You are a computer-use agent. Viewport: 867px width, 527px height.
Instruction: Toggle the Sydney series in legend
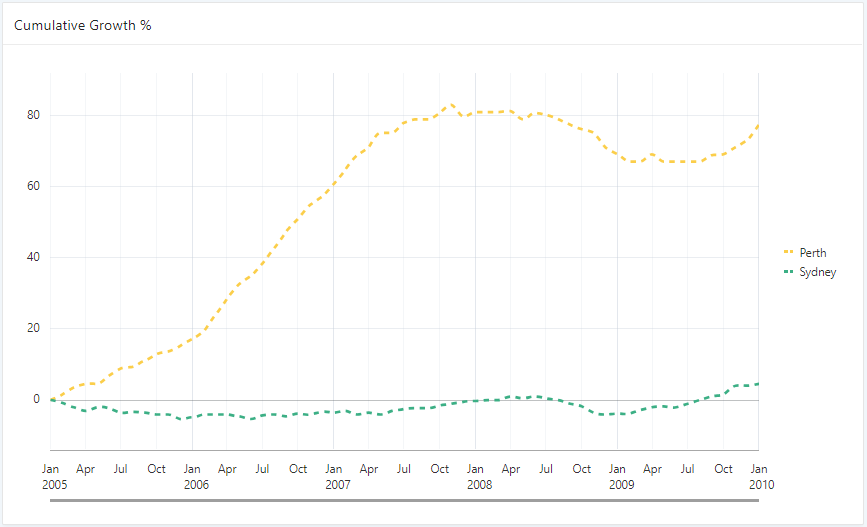pos(816,272)
